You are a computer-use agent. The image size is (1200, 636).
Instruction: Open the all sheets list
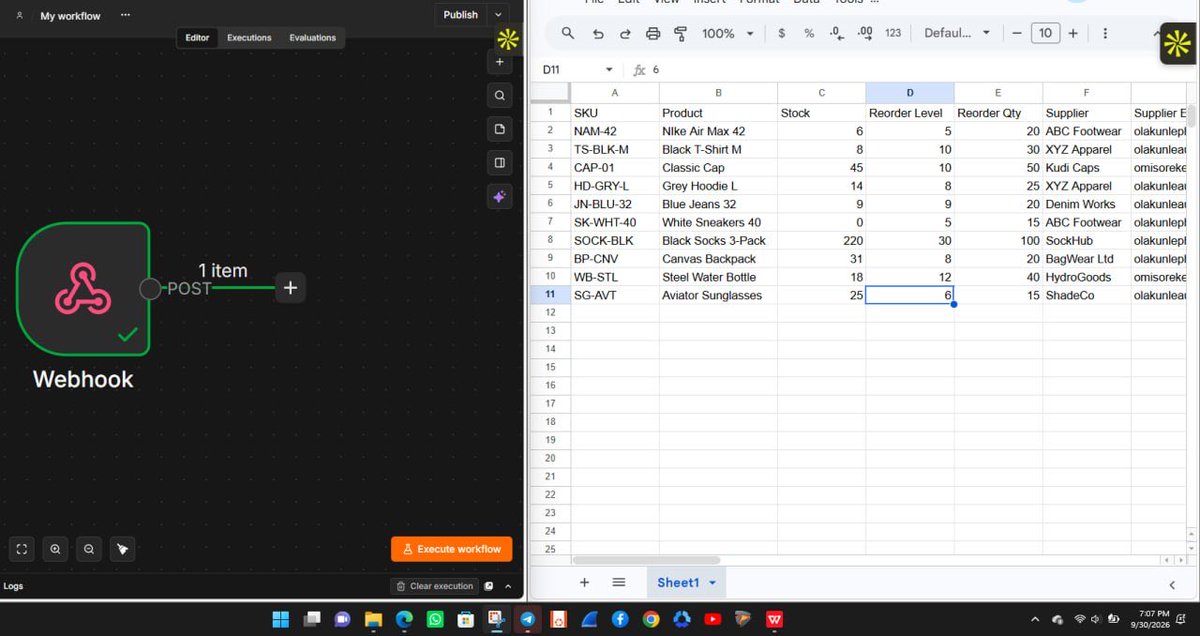tap(619, 583)
